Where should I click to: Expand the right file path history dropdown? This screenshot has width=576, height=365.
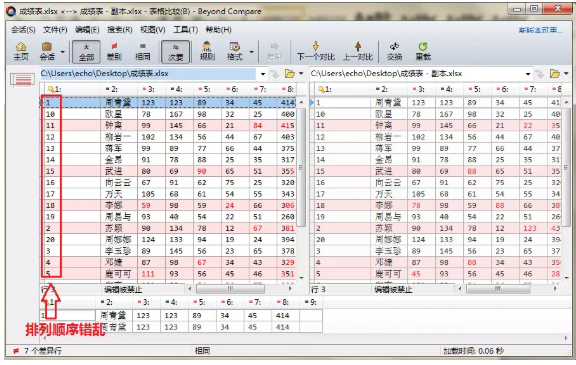tap(528, 74)
